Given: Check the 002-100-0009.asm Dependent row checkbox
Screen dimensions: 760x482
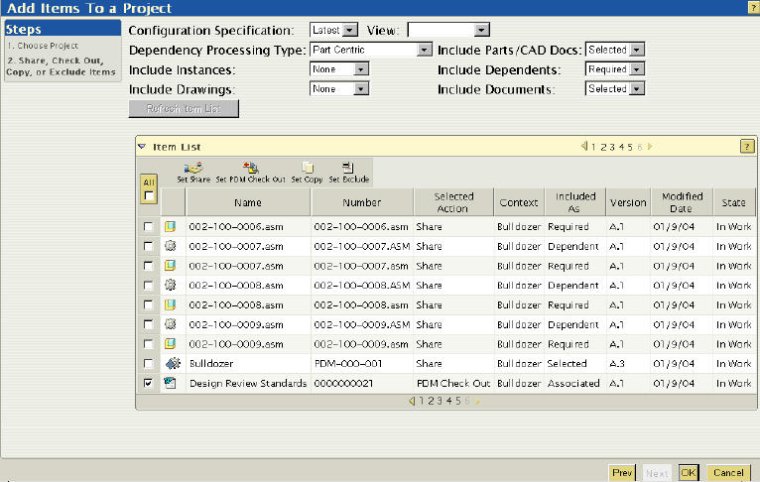Looking at the screenshot, I should point(148,324).
